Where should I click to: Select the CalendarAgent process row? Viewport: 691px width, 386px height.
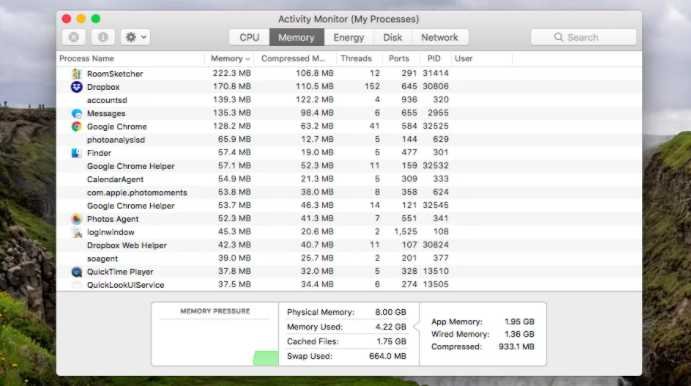pos(349,179)
